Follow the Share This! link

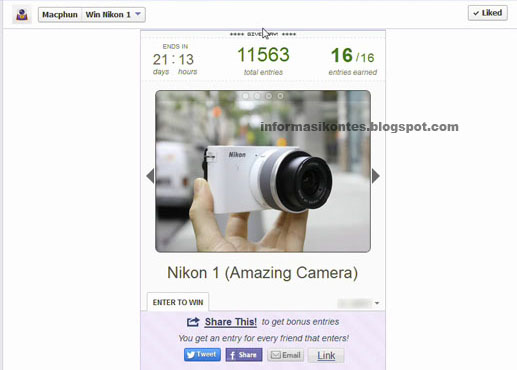point(231,322)
